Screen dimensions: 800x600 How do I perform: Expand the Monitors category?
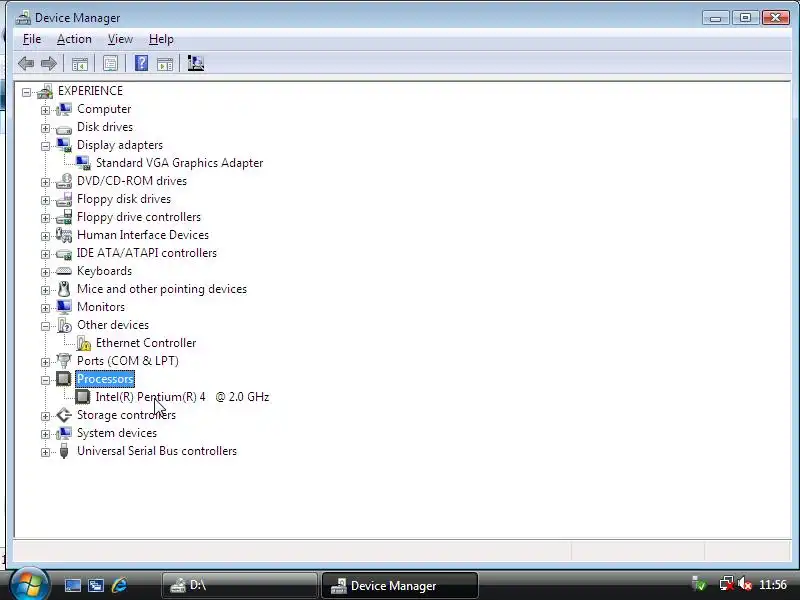click(45, 308)
